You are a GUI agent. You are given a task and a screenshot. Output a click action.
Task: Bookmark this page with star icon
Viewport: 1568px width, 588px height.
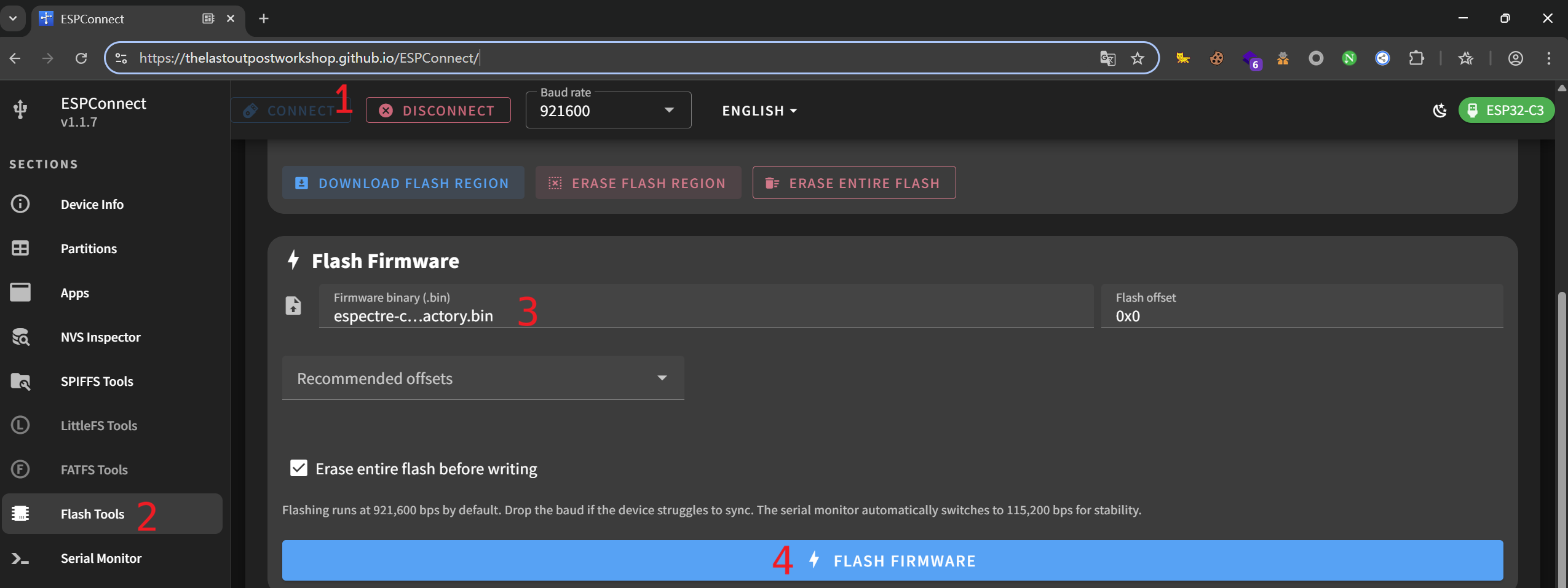point(1138,58)
